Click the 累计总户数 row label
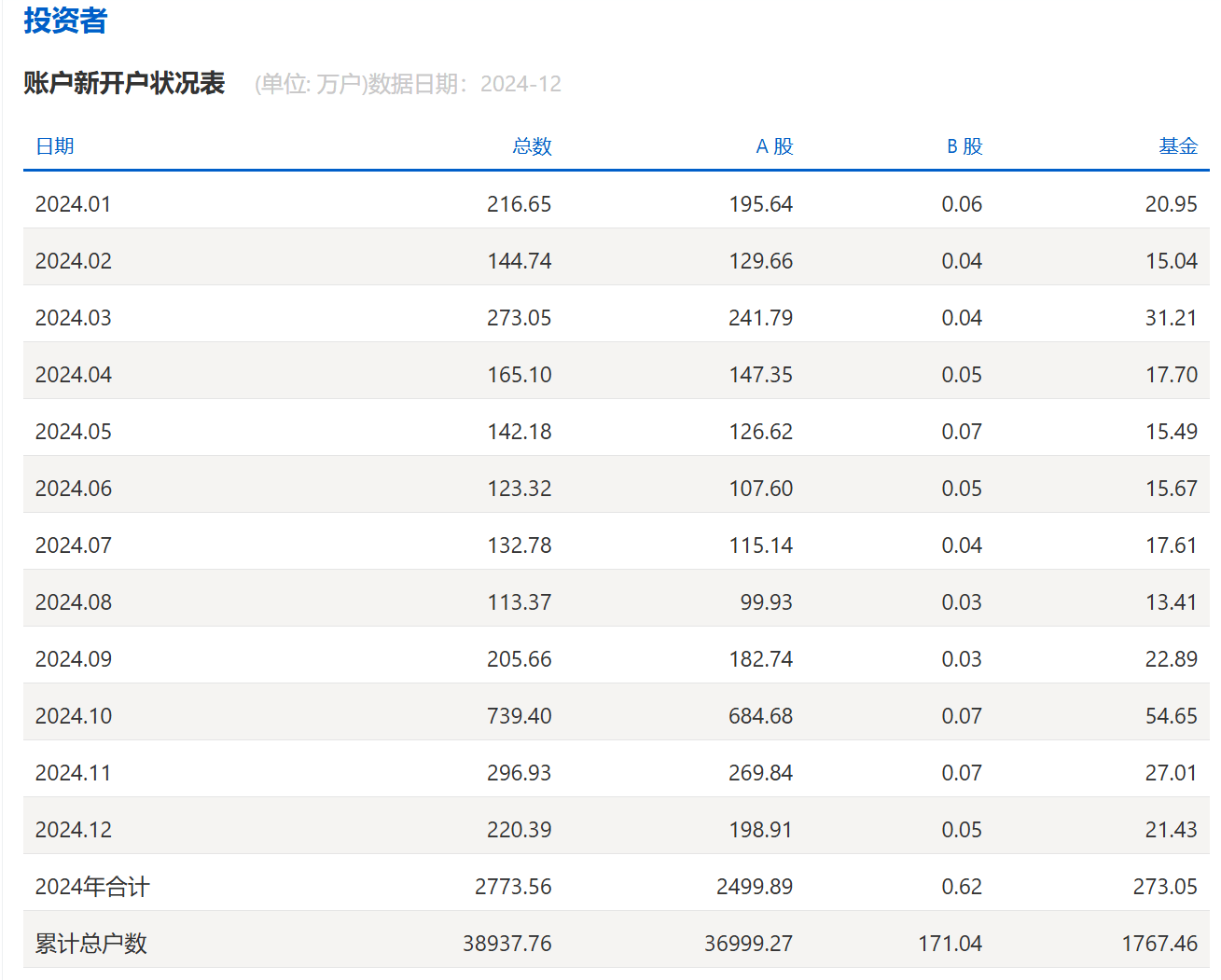Viewport: 1221px width, 980px height. [91, 944]
